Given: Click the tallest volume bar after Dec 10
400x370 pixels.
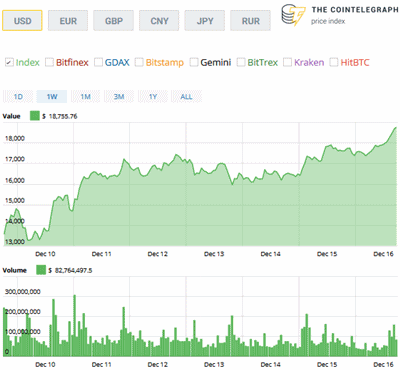Looking at the screenshot, I should coord(74,326).
